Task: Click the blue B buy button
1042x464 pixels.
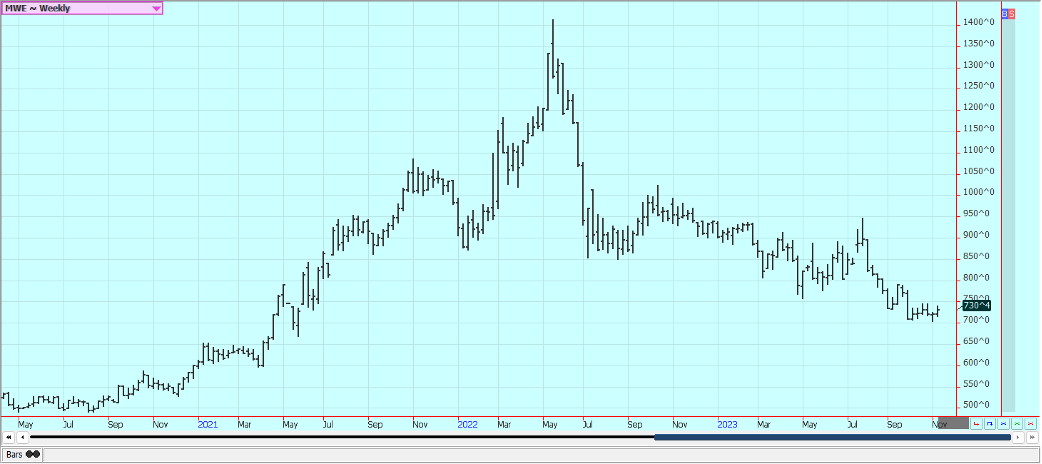Action: (1005, 13)
